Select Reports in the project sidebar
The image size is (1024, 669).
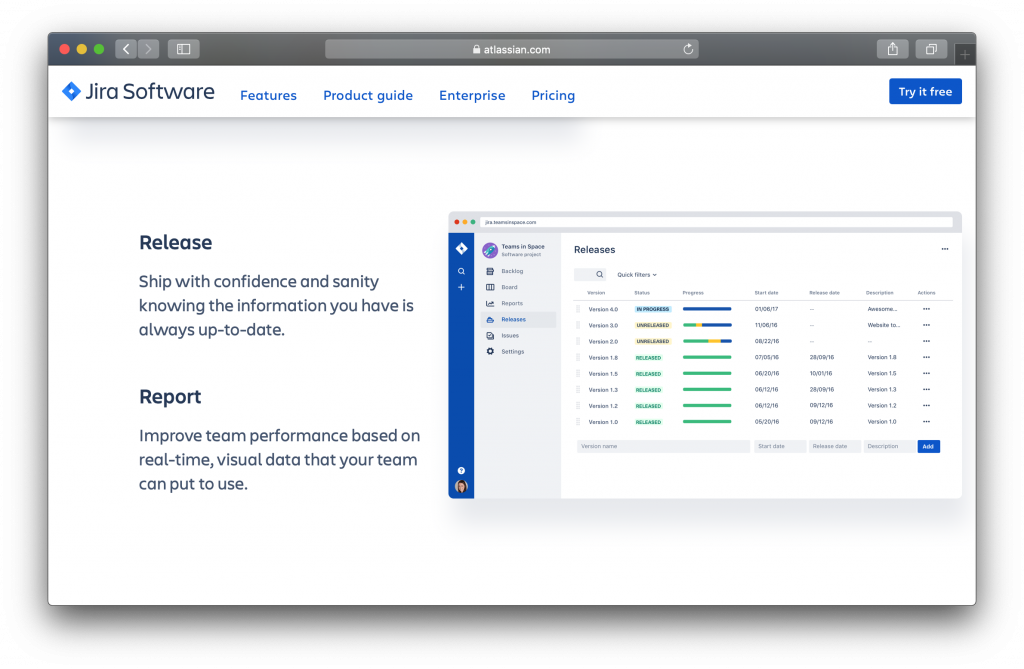pos(512,303)
